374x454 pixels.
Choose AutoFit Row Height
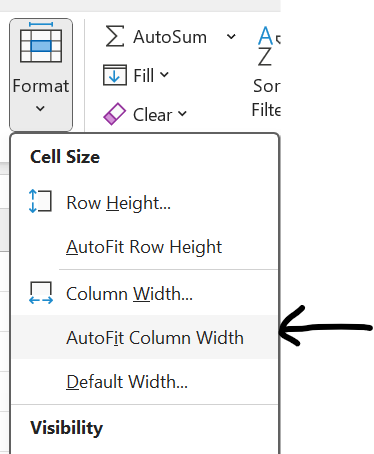coord(145,247)
